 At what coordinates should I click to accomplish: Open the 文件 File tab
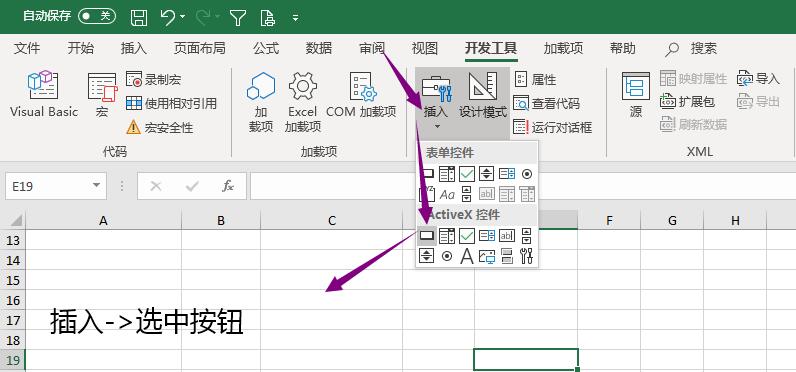pyautogui.click(x=27, y=48)
